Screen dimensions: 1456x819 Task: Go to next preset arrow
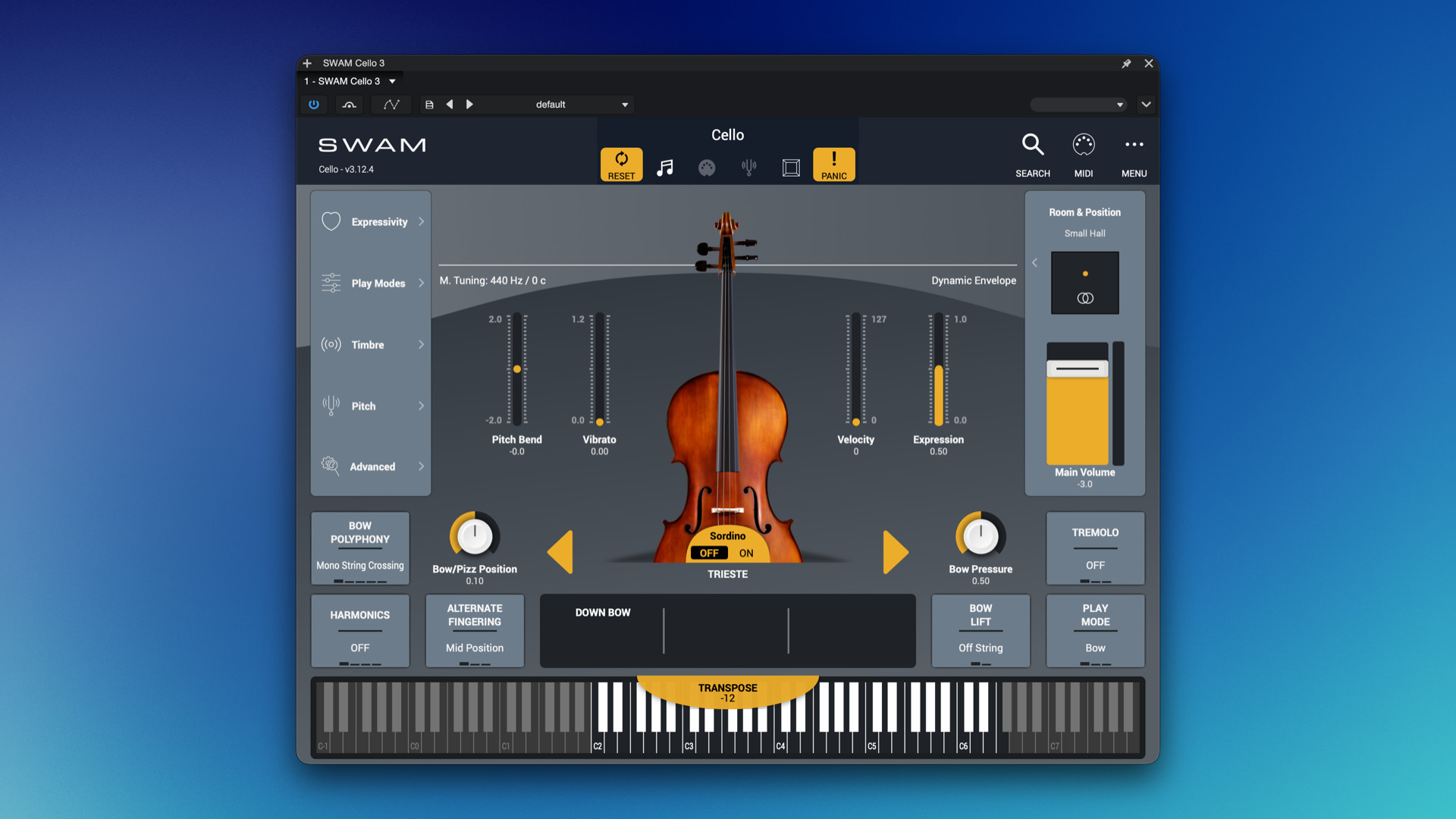[469, 105]
